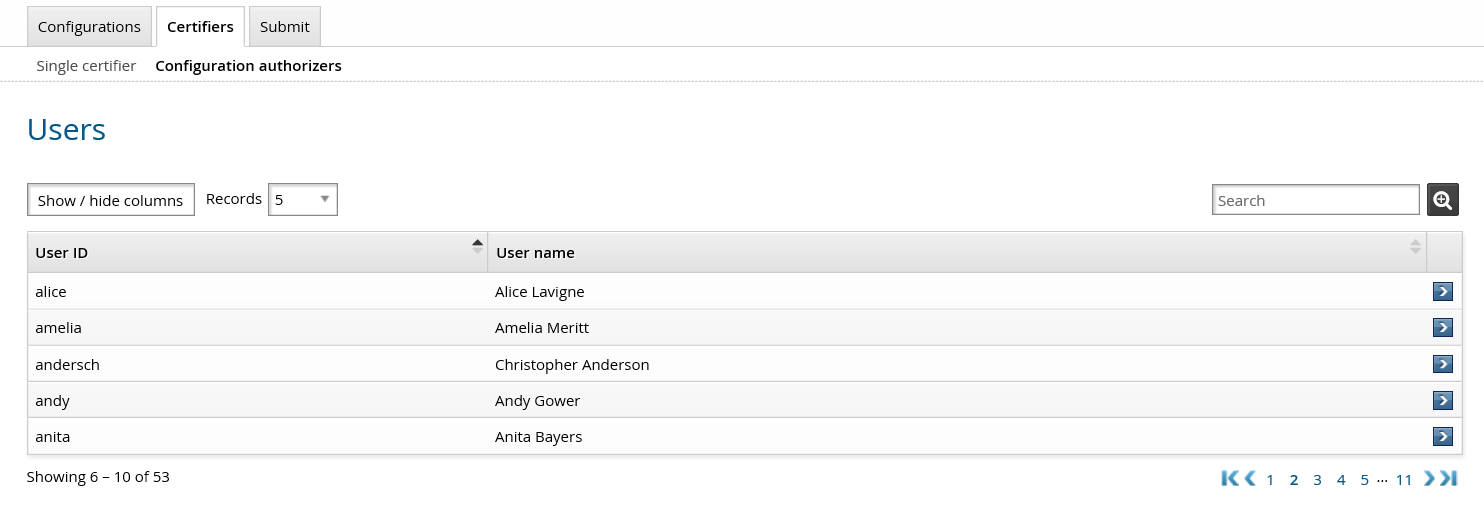The height and width of the screenshot is (518, 1484).
Task: Select the Single certifier sub-tab
Action: coord(86,66)
